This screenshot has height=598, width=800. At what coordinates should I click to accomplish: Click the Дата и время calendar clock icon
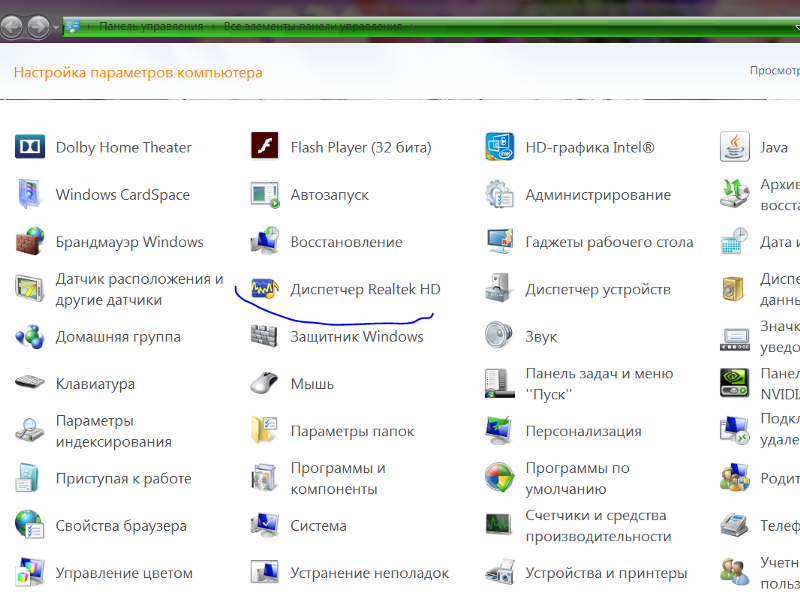pos(734,241)
